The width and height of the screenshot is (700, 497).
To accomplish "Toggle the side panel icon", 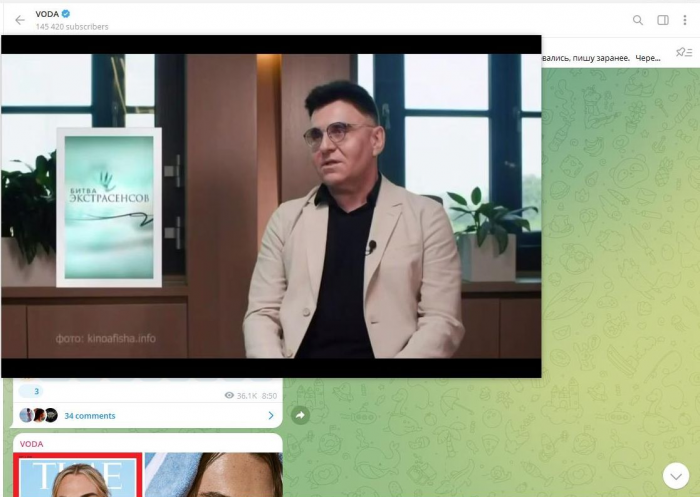I will pos(663,20).
